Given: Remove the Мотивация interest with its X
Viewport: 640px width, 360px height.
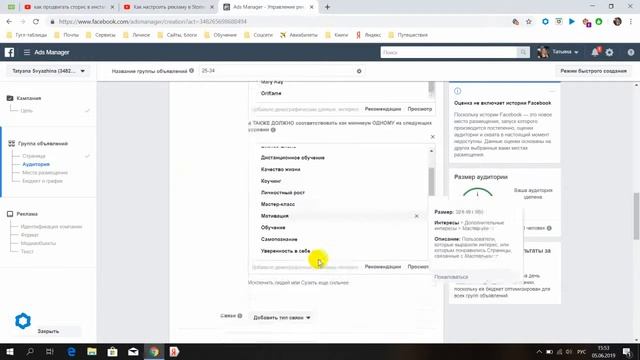Looking at the screenshot, I should [416, 216].
